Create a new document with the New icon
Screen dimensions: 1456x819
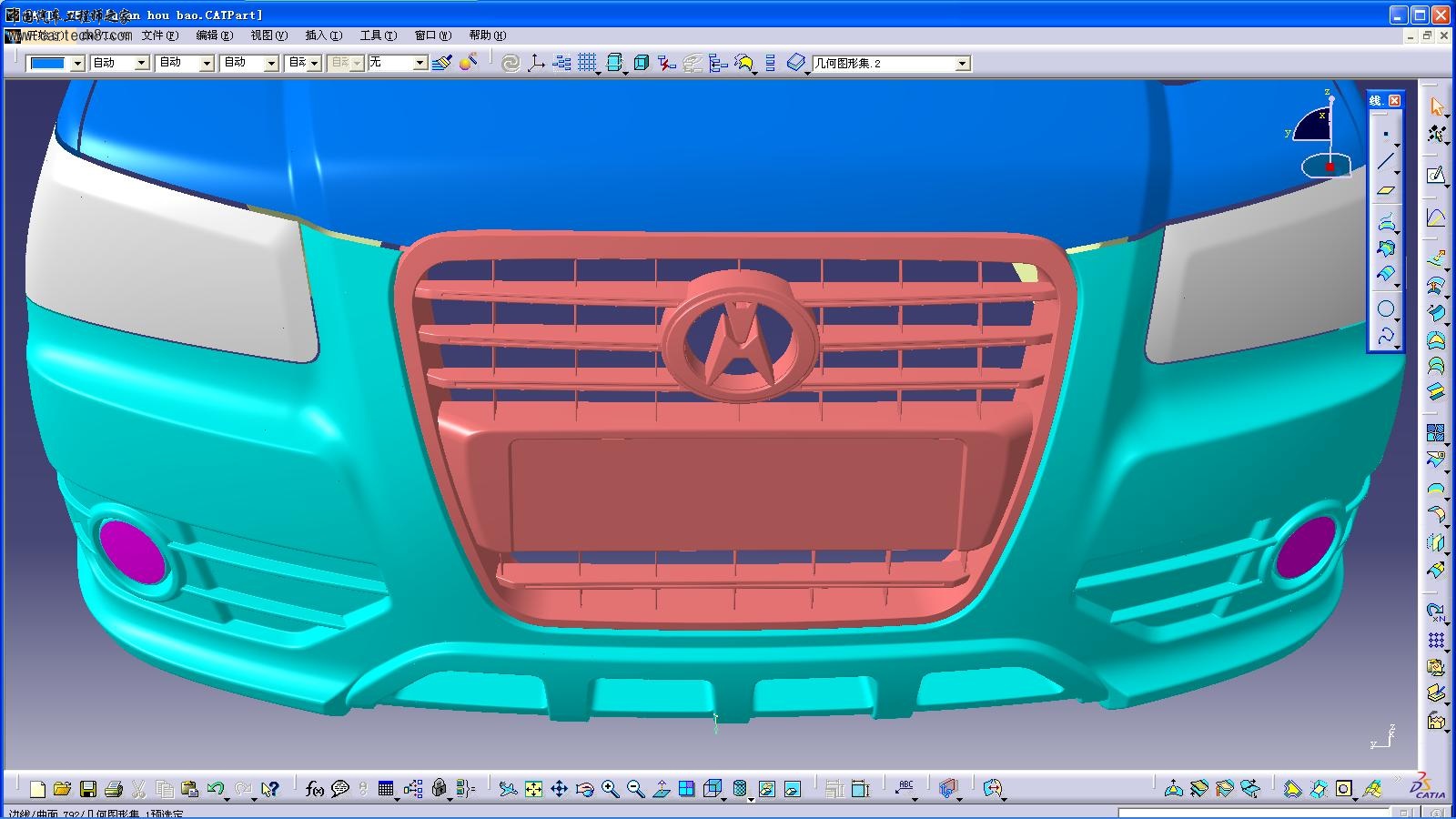(37, 789)
